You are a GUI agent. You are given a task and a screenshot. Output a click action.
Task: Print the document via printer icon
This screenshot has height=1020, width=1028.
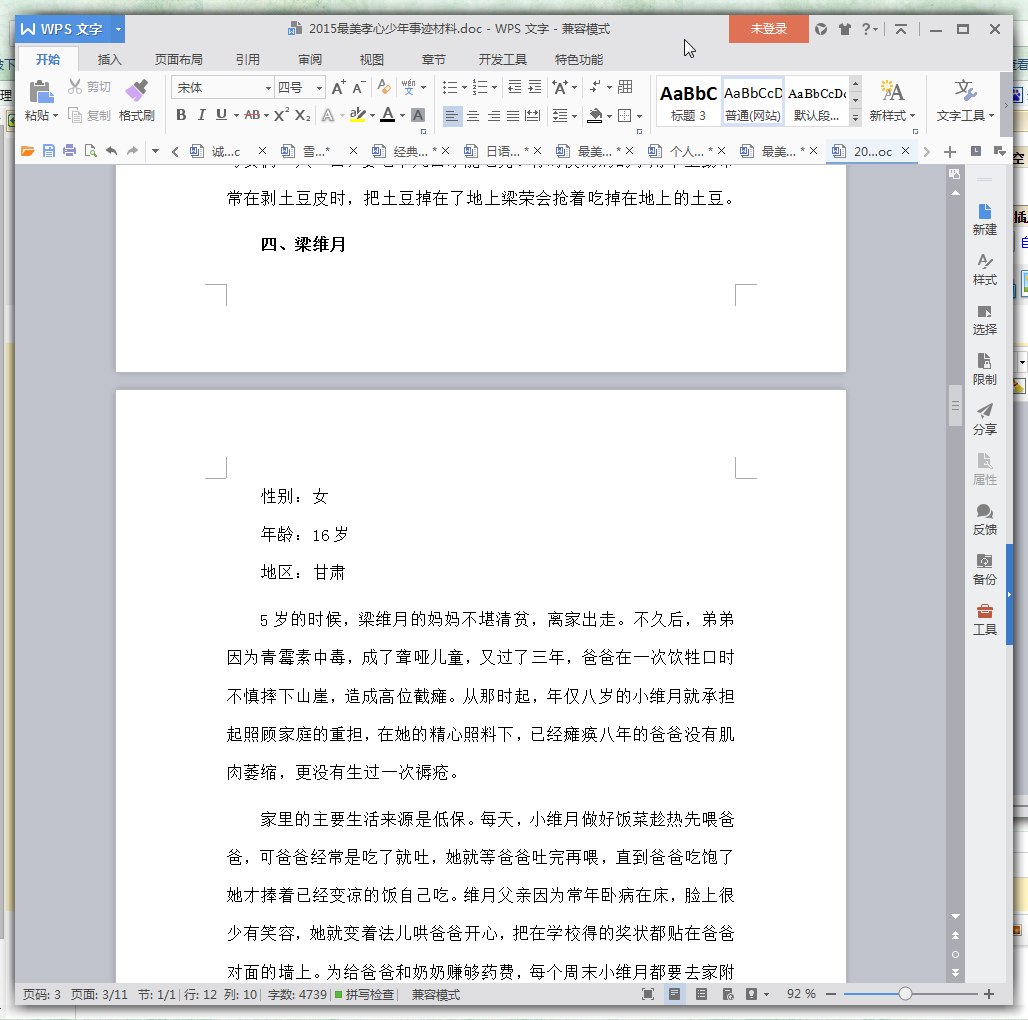click(x=69, y=151)
